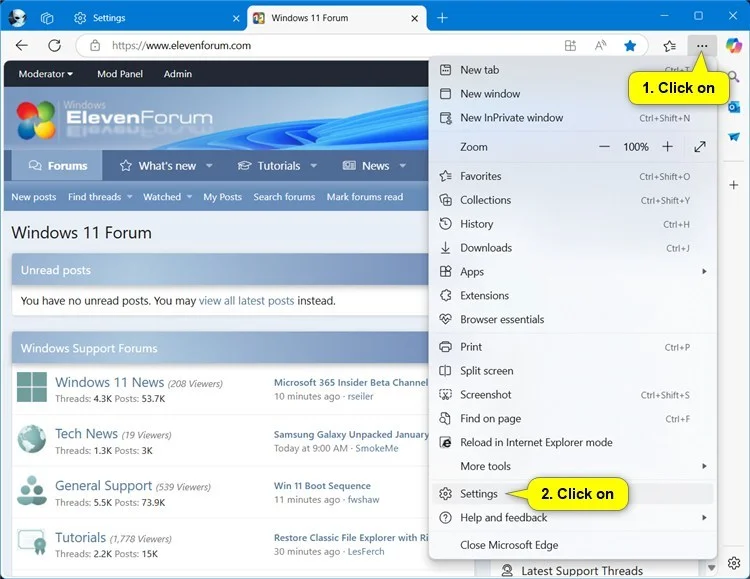The width and height of the screenshot is (750, 579).
Task: Enter full screen from Zoom row
Action: (x=700, y=147)
